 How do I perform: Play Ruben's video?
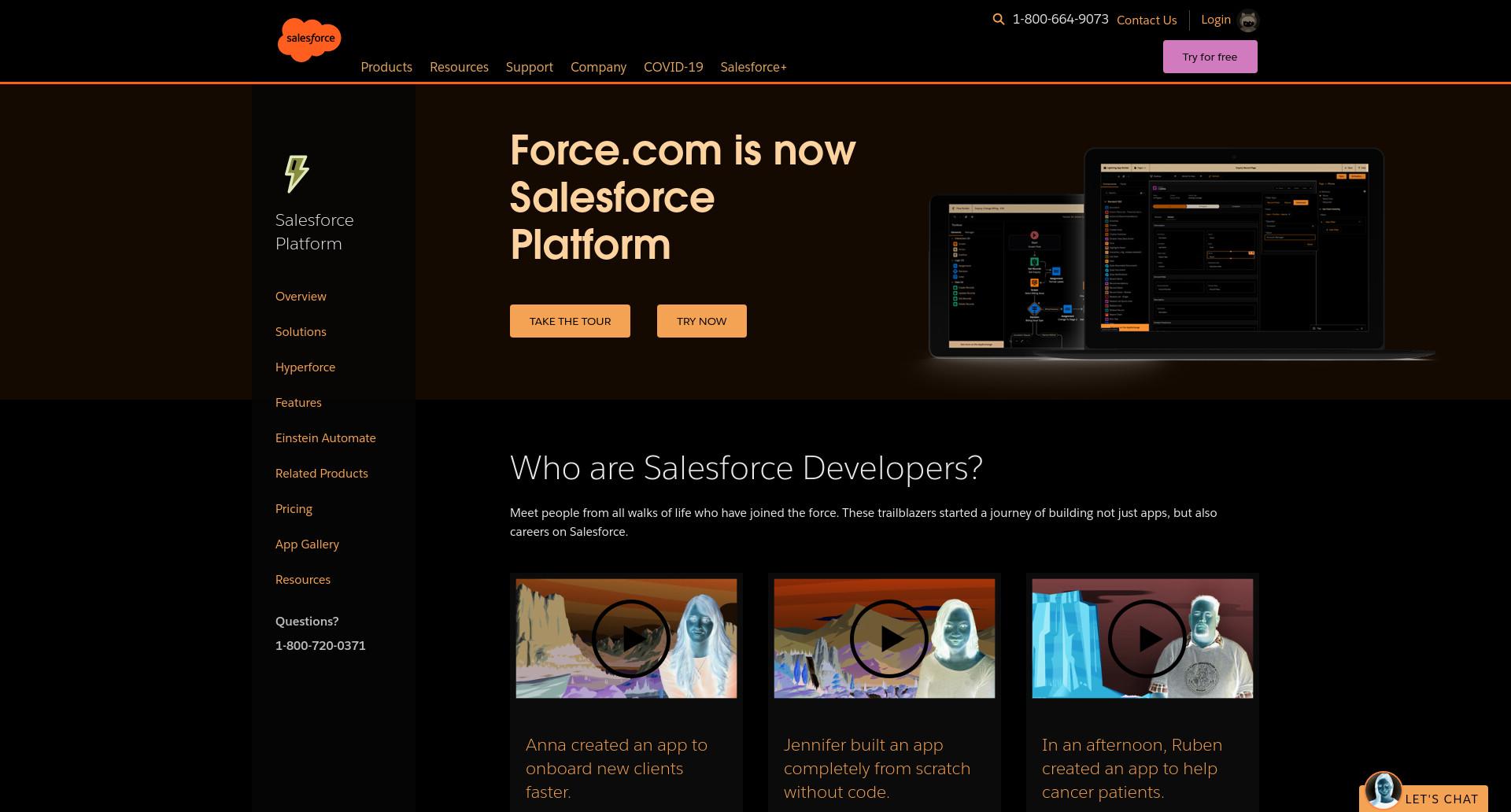click(1147, 639)
